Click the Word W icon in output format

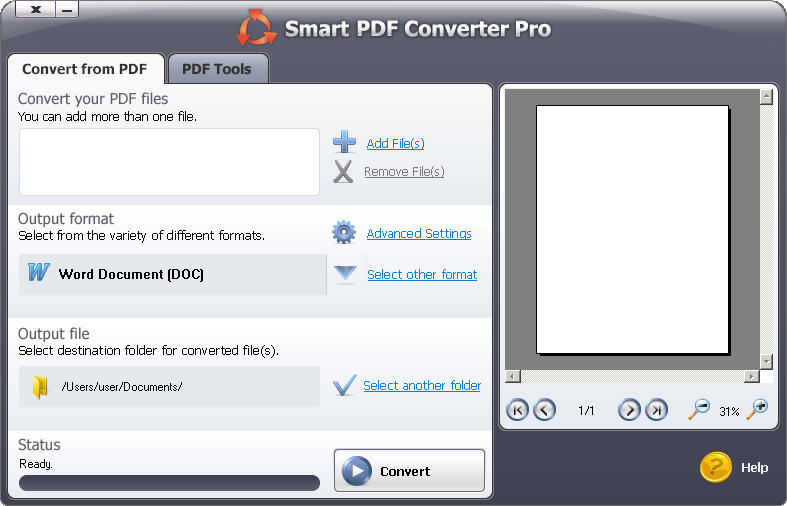tap(39, 273)
